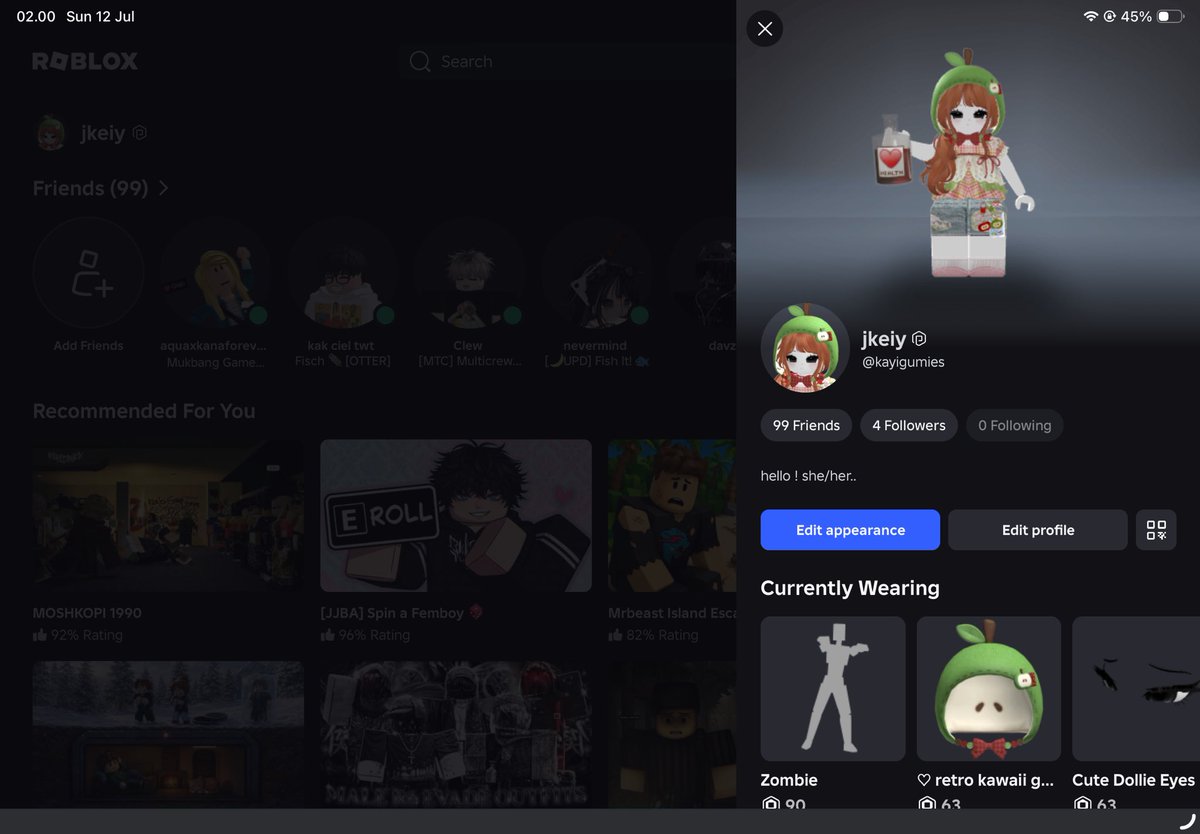Click the small jkeiy avatar on home page

(x=51, y=132)
